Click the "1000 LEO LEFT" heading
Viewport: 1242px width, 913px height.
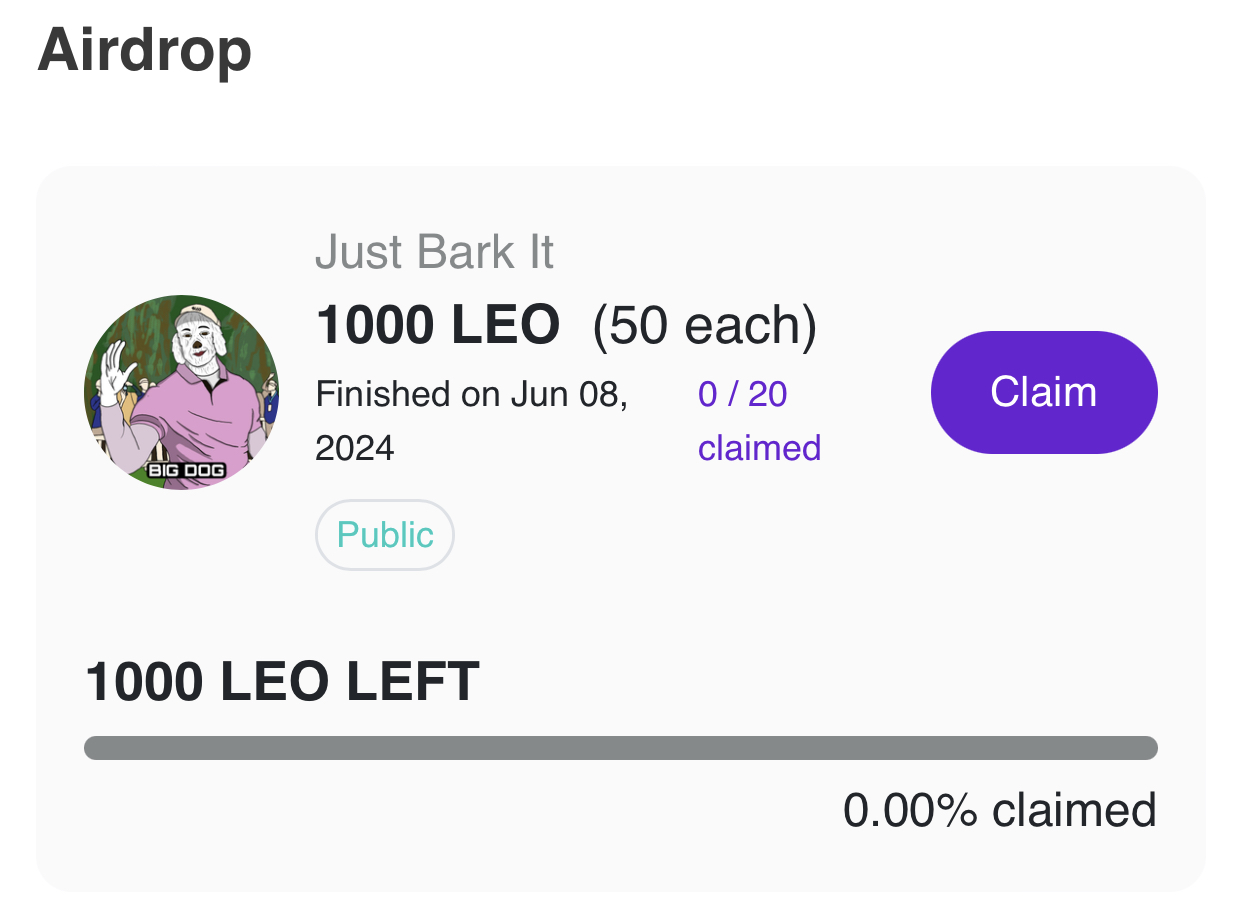pos(282,682)
